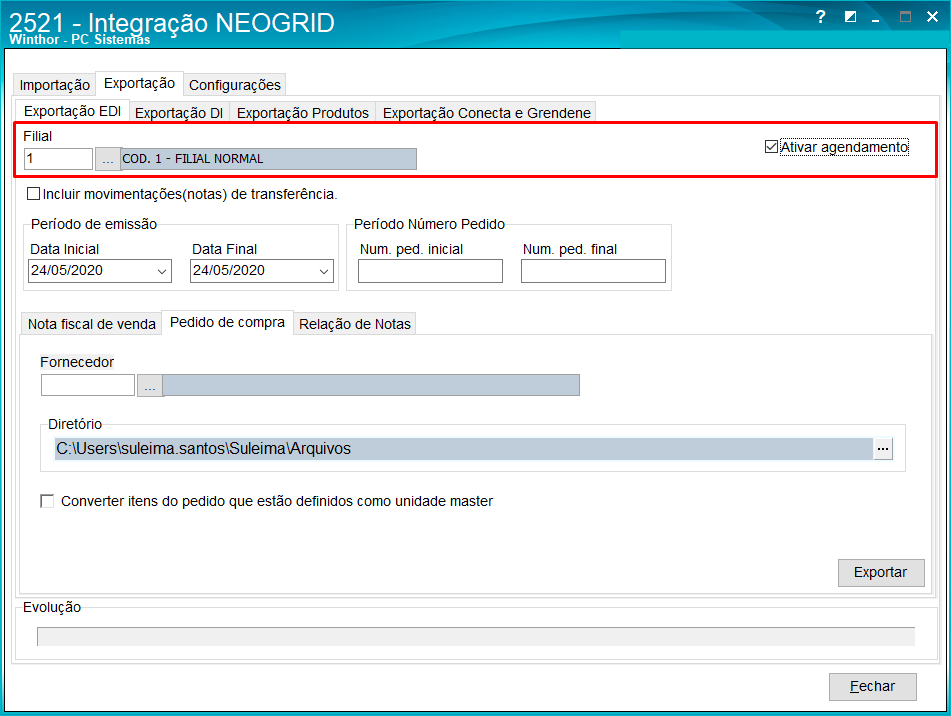Viewport: 951px width, 716px height.
Task: Click the Fornecedor code input field
Action: point(88,386)
